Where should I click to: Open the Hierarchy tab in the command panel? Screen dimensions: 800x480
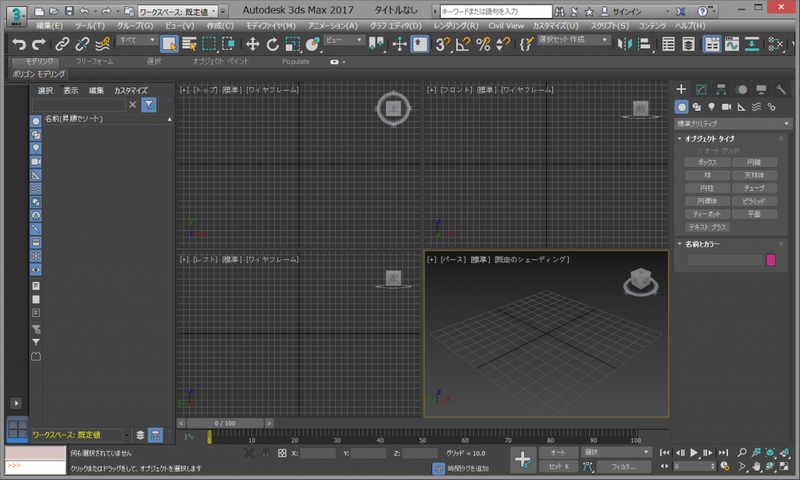[x=721, y=89]
